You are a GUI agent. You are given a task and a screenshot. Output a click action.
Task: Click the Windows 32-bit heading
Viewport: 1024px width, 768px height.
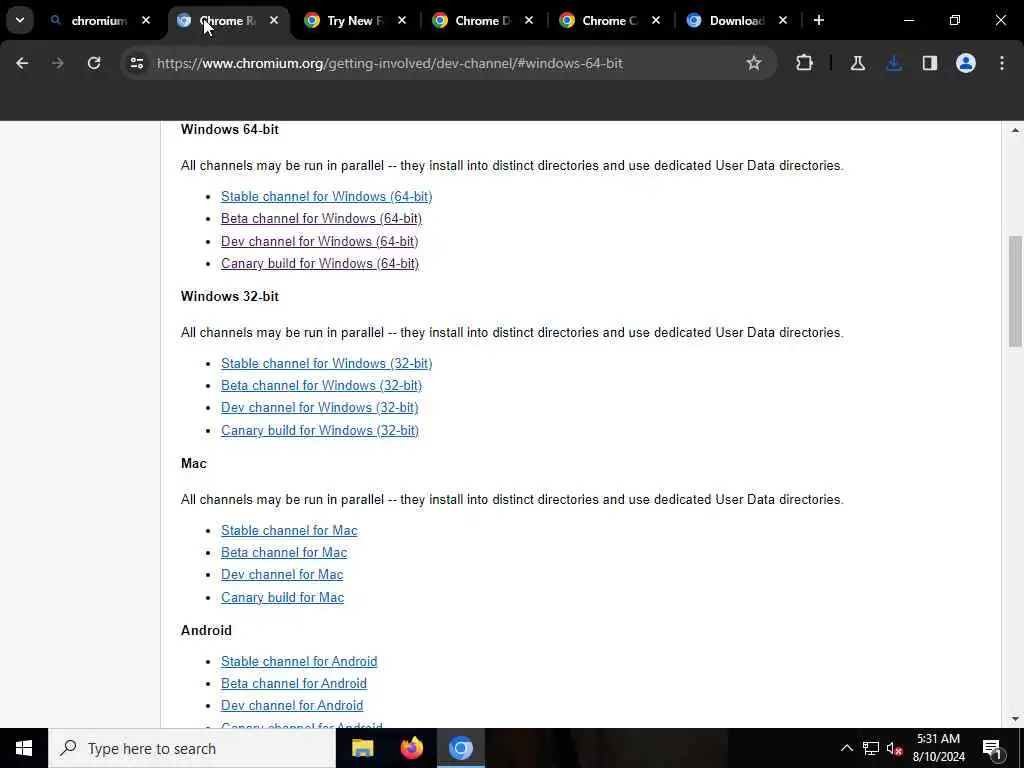(x=230, y=296)
